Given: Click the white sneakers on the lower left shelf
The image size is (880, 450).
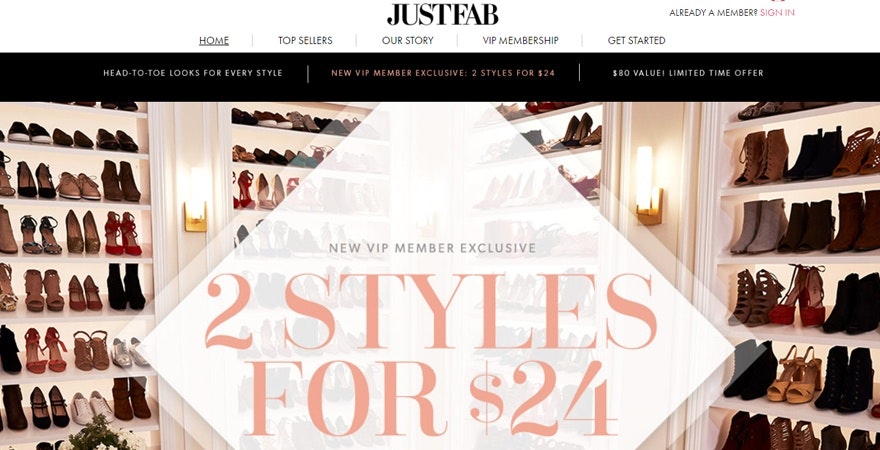Looking at the screenshot, I should (x=92, y=407).
